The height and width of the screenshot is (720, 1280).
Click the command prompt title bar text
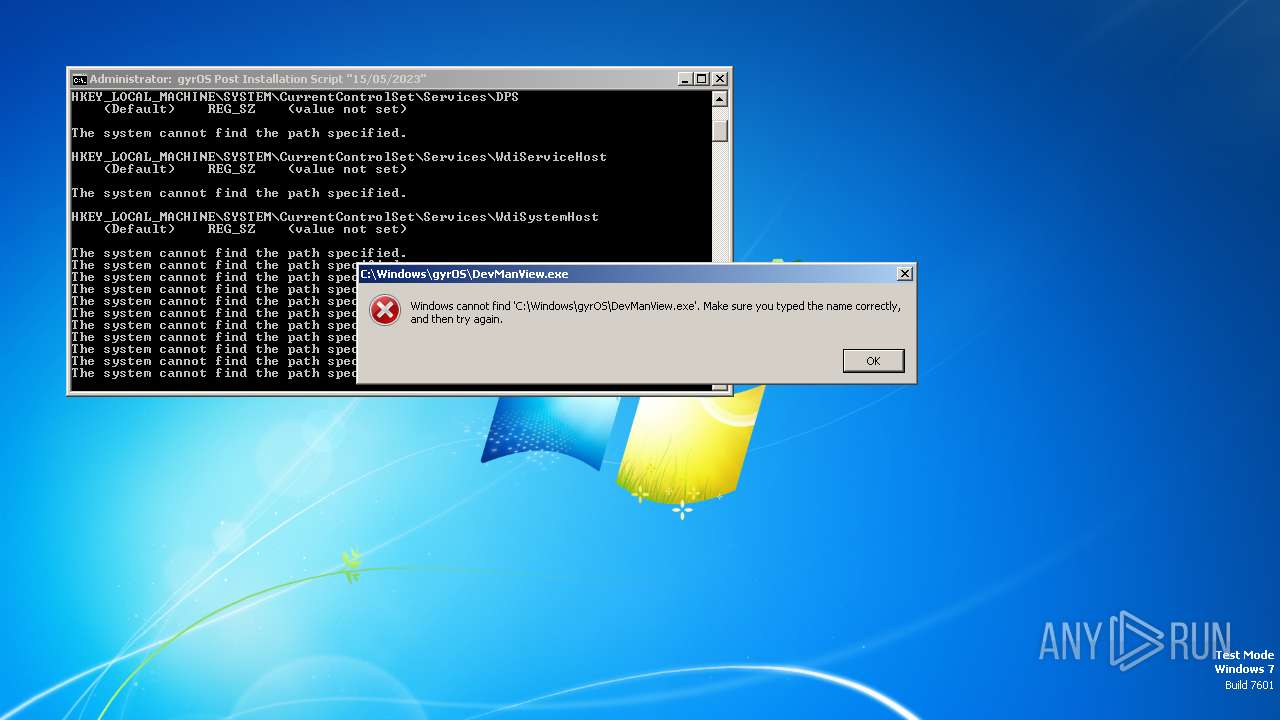point(258,79)
